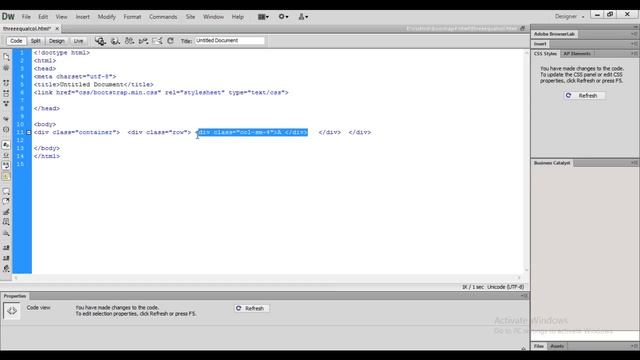Preview the page in browser

click(115, 41)
